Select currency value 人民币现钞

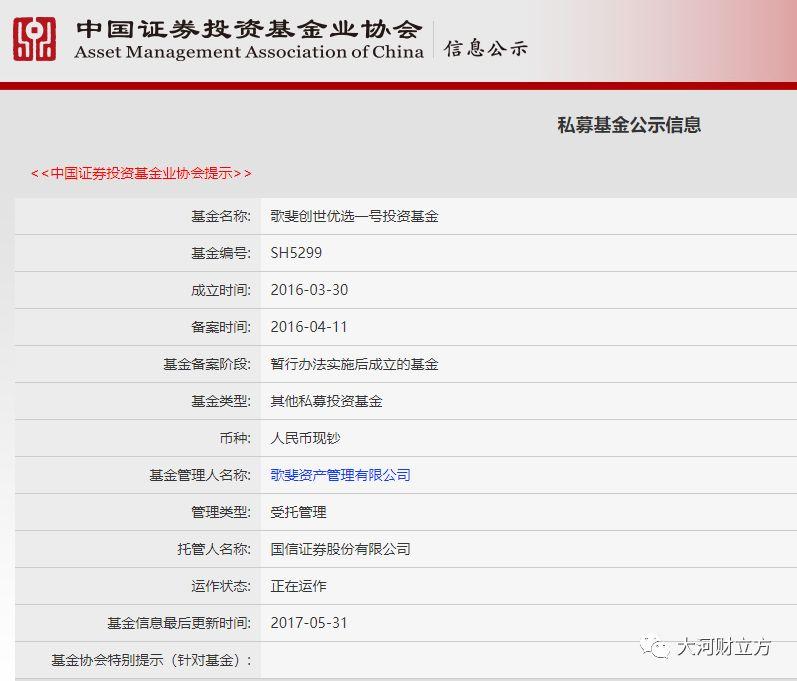[305, 438]
